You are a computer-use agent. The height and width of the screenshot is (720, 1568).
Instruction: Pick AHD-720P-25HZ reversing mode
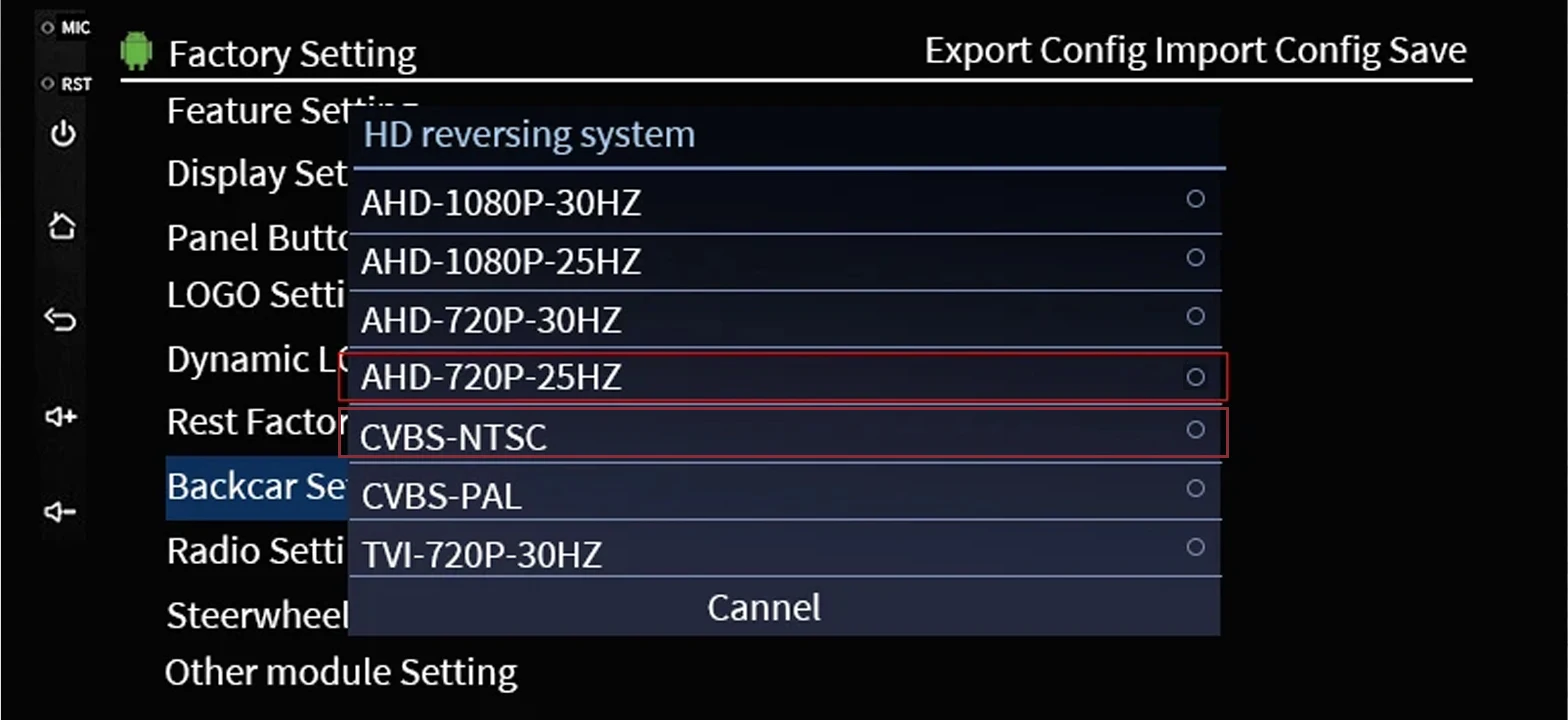(x=783, y=377)
